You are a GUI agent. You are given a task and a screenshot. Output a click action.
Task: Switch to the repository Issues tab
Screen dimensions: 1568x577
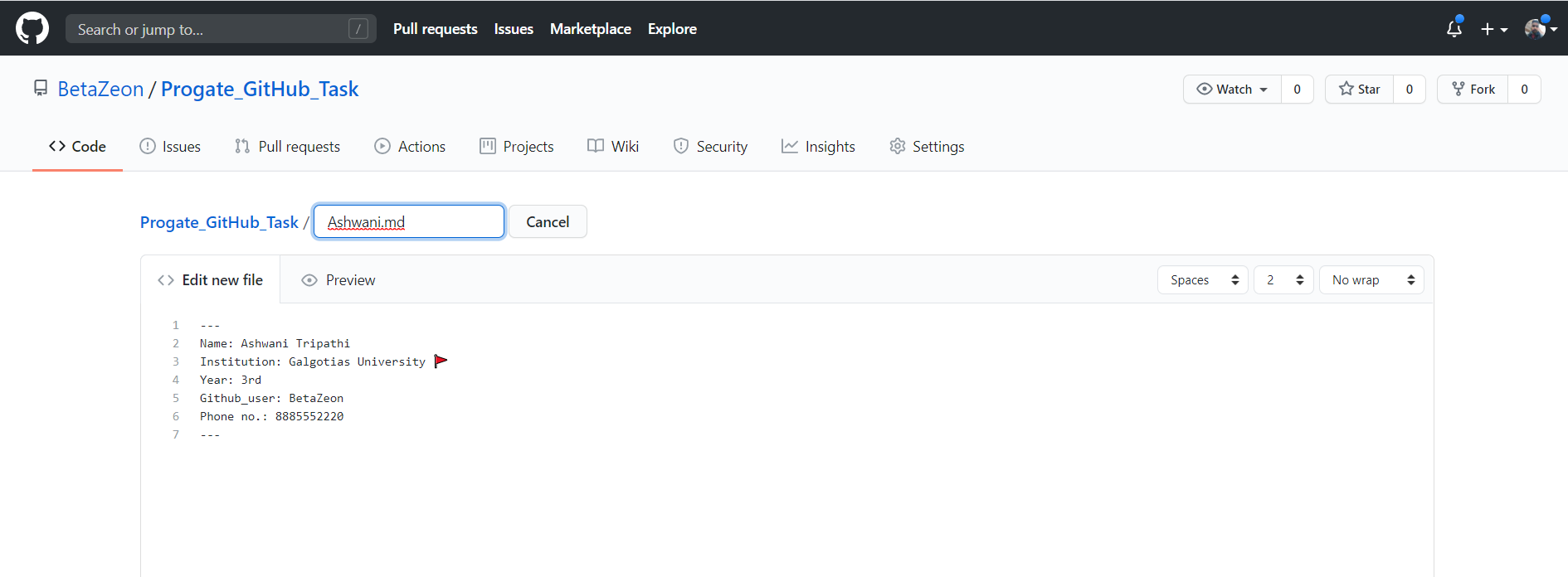tap(170, 146)
